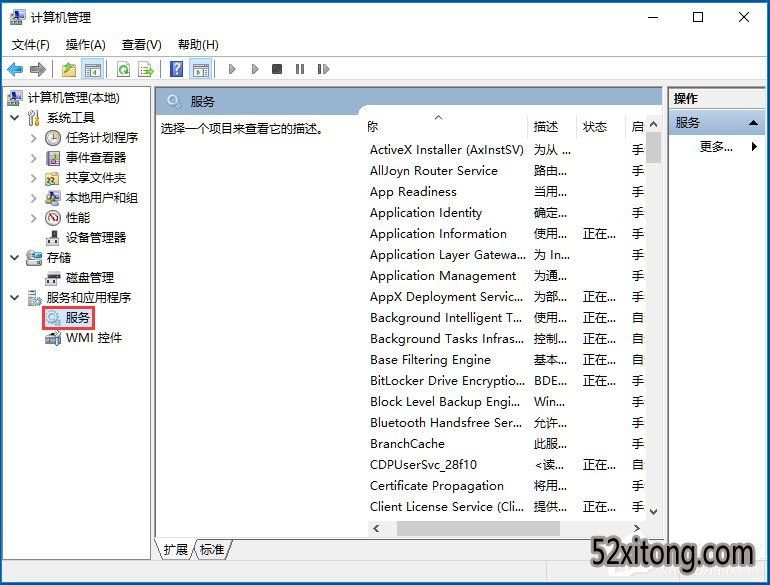Expand the 任务计划程序 node chevron
Viewport: 770px width, 585px height.
[x=33, y=138]
